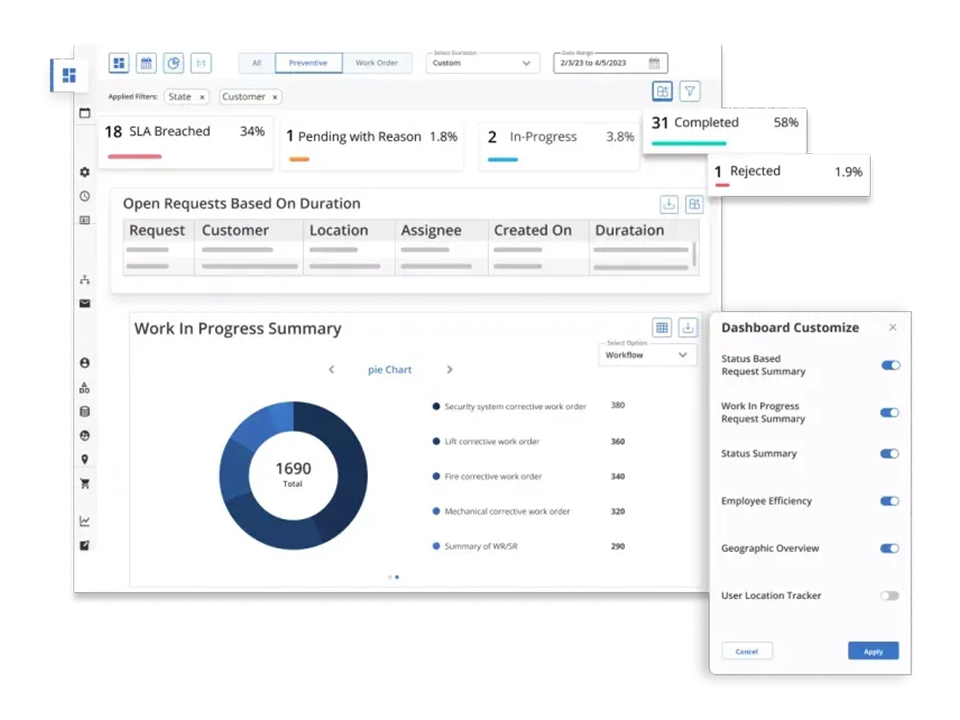Enable the User Location Tracker toggle
This screenshot has height=720, width=960.
click(x=889, y=596)
